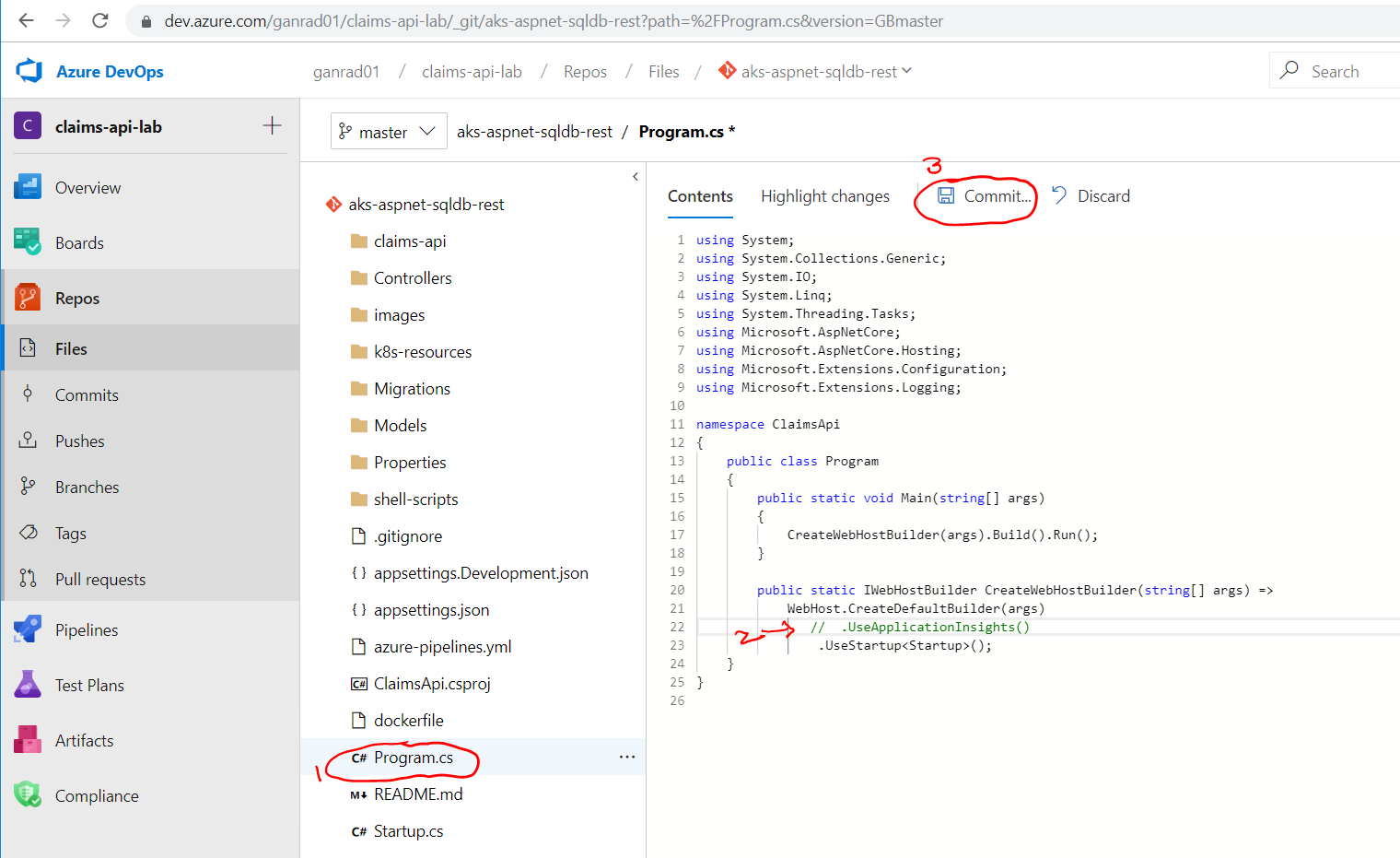
Task: Expand the Migrations folder
Action: coord(412,389)
